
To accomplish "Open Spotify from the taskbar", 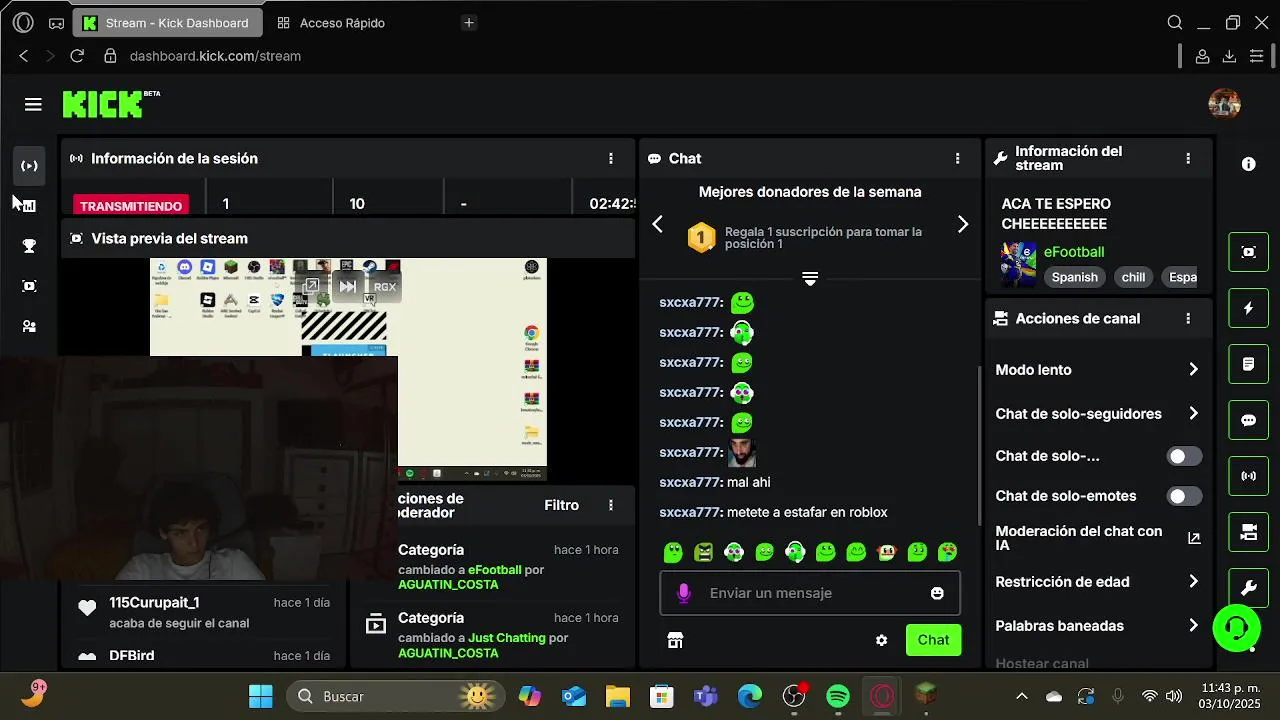I will point(838,696).
